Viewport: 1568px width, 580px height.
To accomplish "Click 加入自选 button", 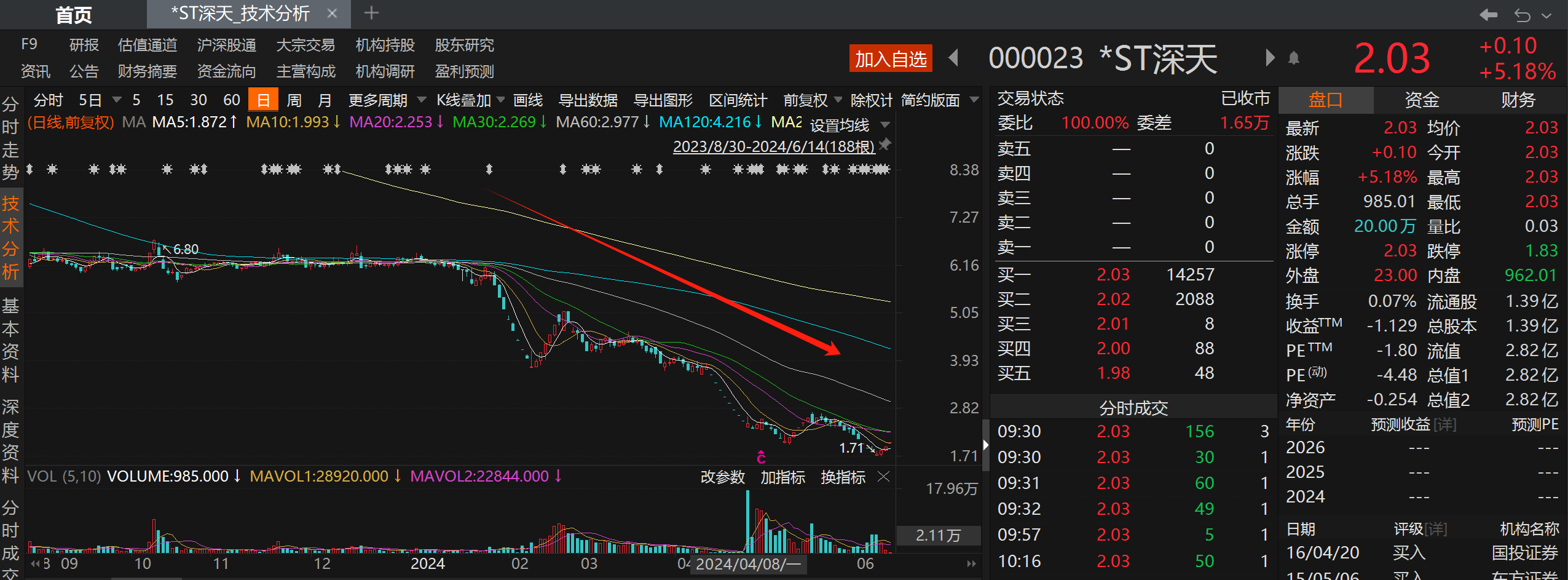I will 891,59.
